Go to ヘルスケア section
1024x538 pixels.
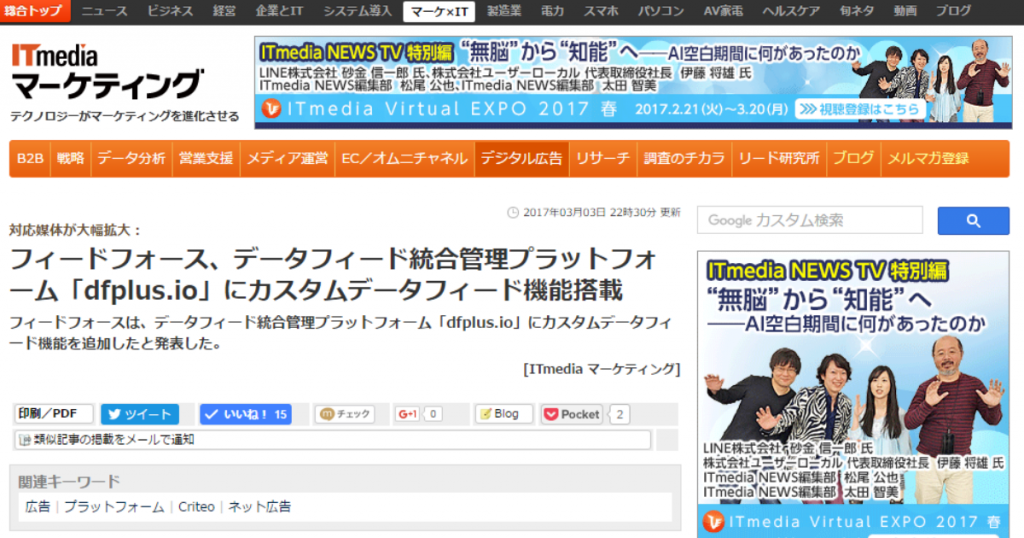[791, 11]
